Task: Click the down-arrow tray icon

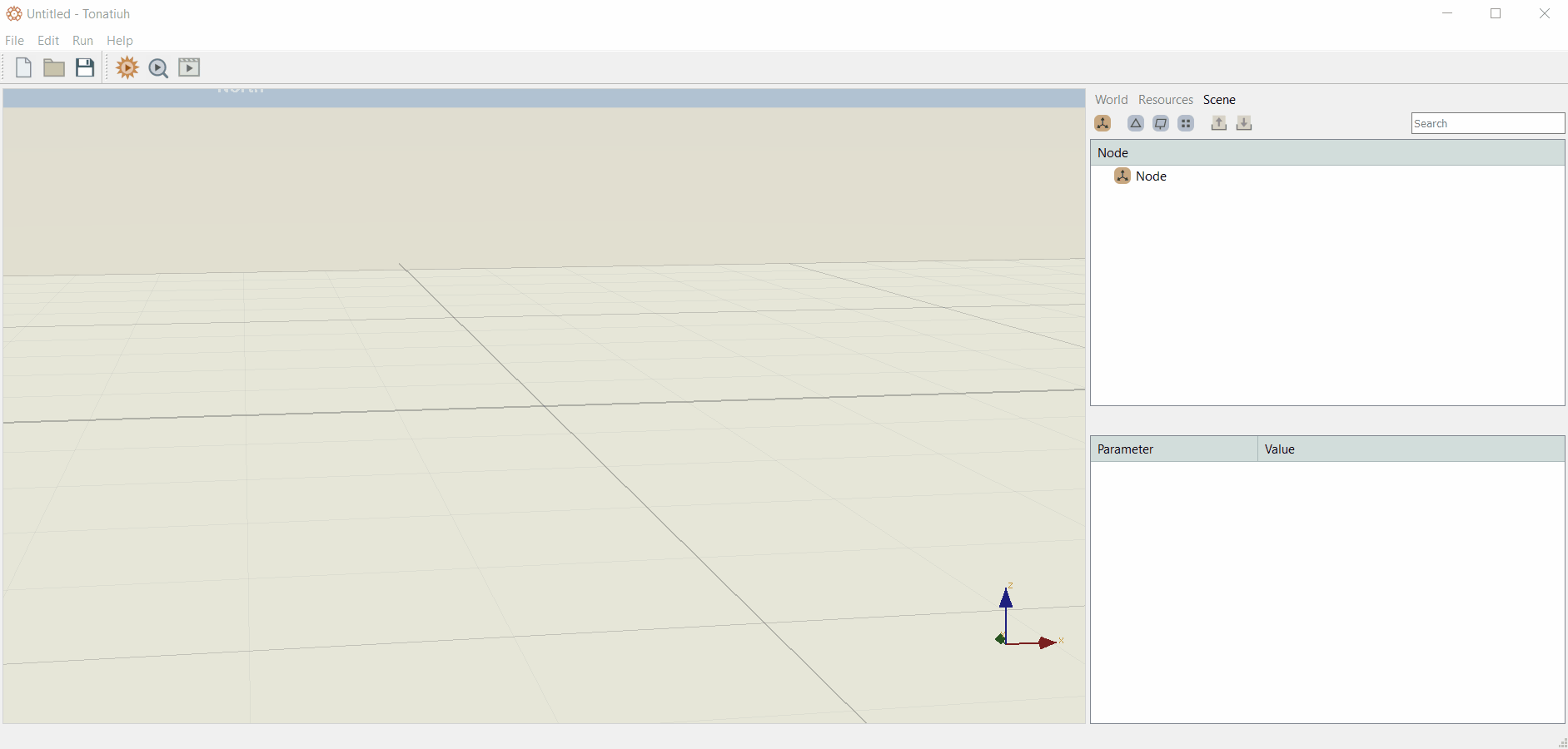Action: pos(1244,123)
